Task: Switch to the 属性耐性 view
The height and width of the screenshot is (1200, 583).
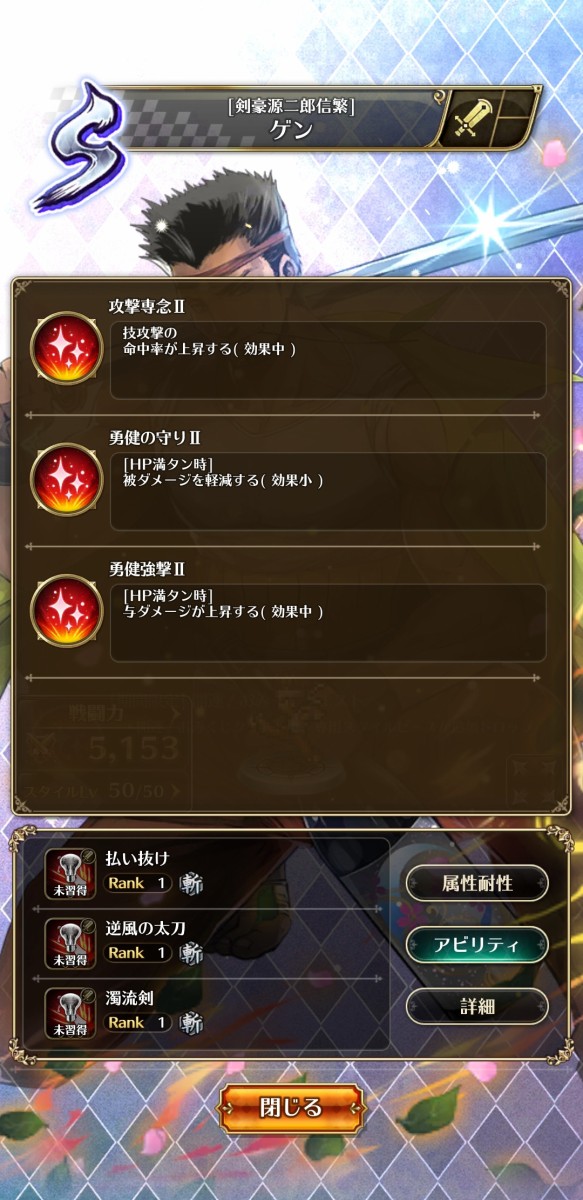Action: pos(477,883)
